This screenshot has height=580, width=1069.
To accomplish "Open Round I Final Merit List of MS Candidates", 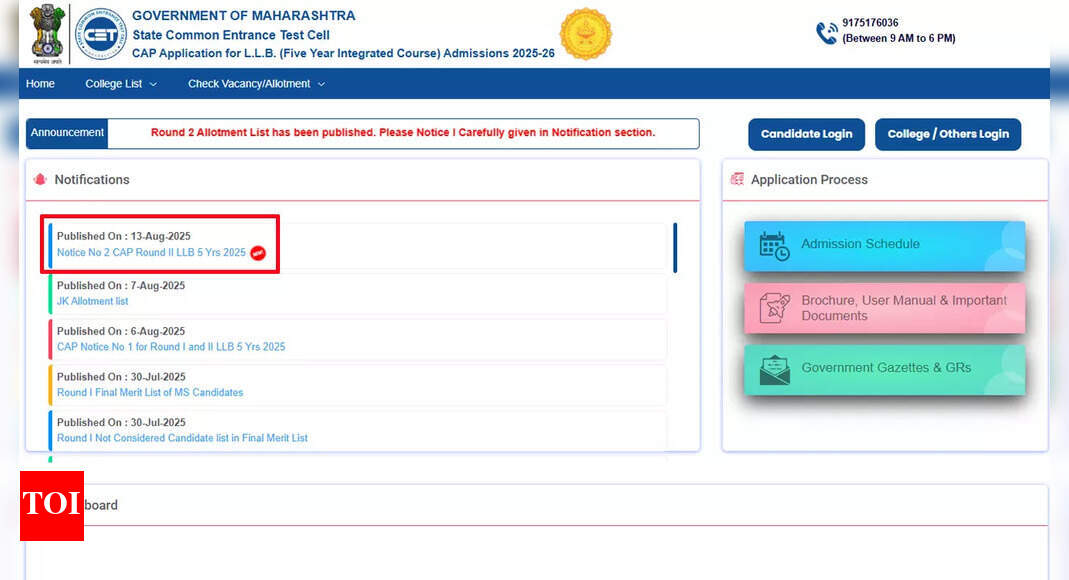I will (x=150, y=393).
